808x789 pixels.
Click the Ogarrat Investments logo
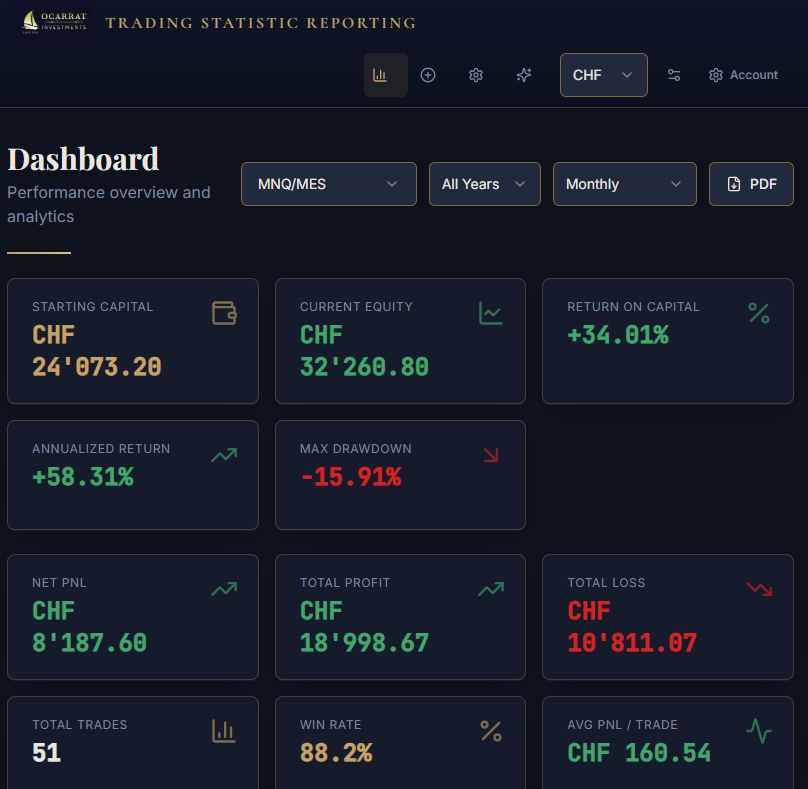[54, 22]
